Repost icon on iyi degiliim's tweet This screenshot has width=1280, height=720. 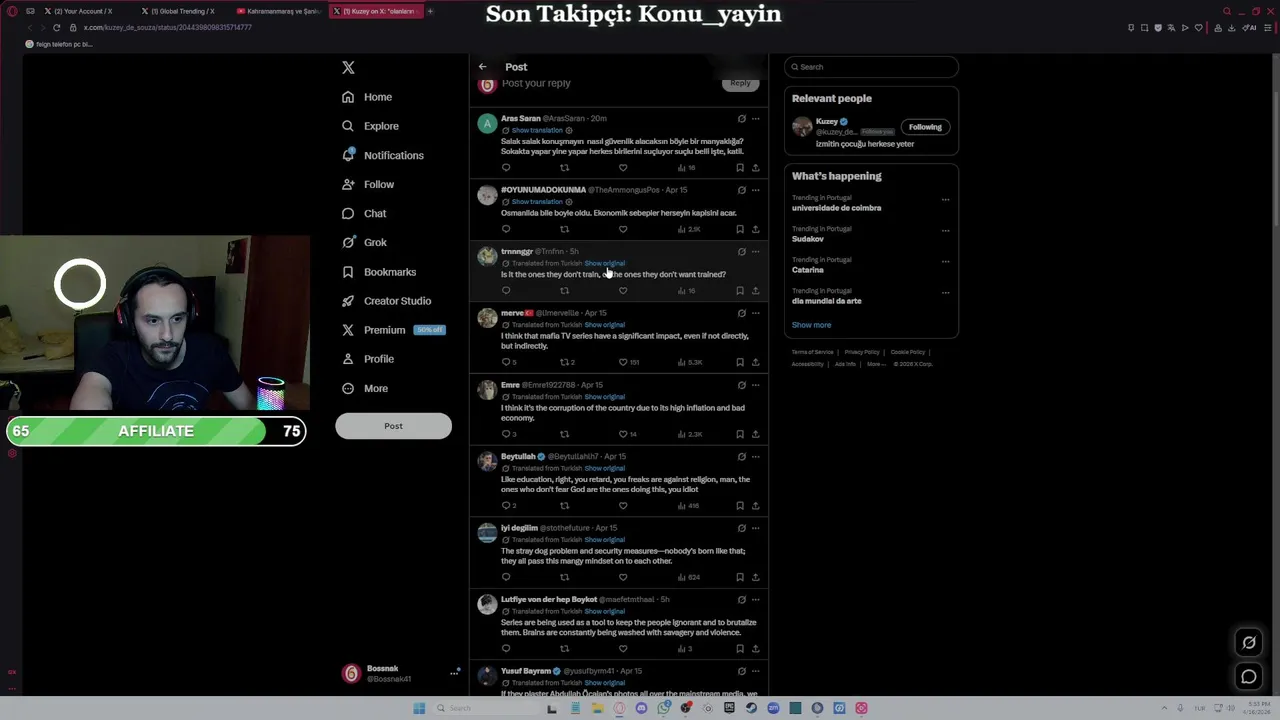pos(564,577)
